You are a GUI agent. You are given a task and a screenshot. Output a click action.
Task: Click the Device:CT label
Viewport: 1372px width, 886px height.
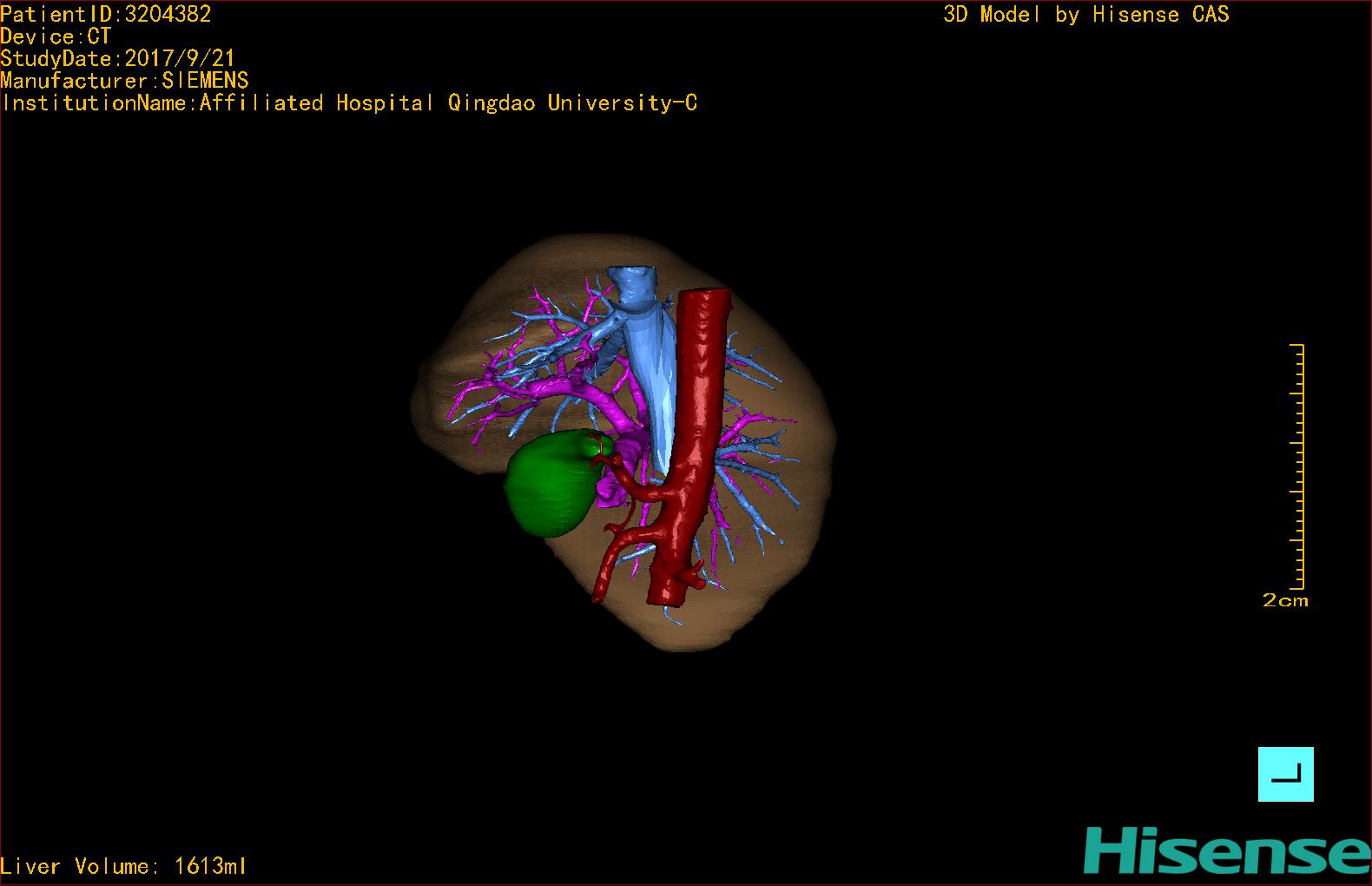(x=56, y=36)
